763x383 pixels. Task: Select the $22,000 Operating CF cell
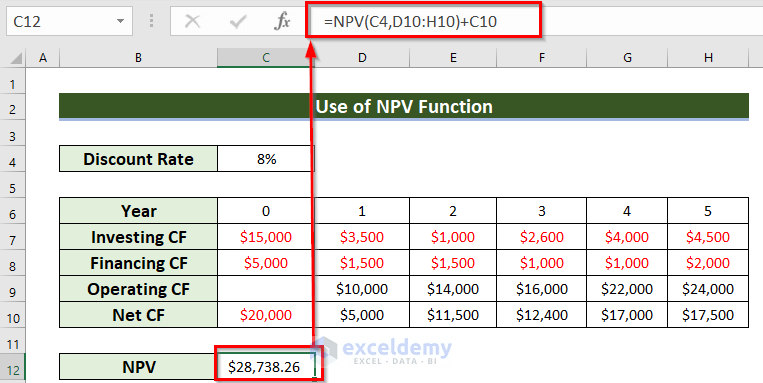click(x=627, y=289)
